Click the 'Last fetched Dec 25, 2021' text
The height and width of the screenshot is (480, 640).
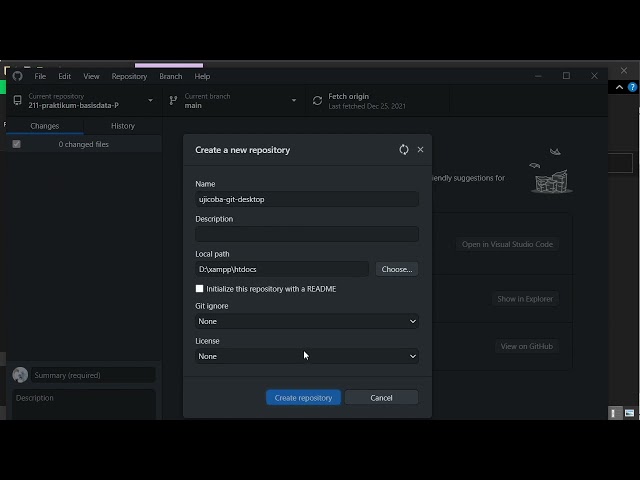tap(367, 106)
